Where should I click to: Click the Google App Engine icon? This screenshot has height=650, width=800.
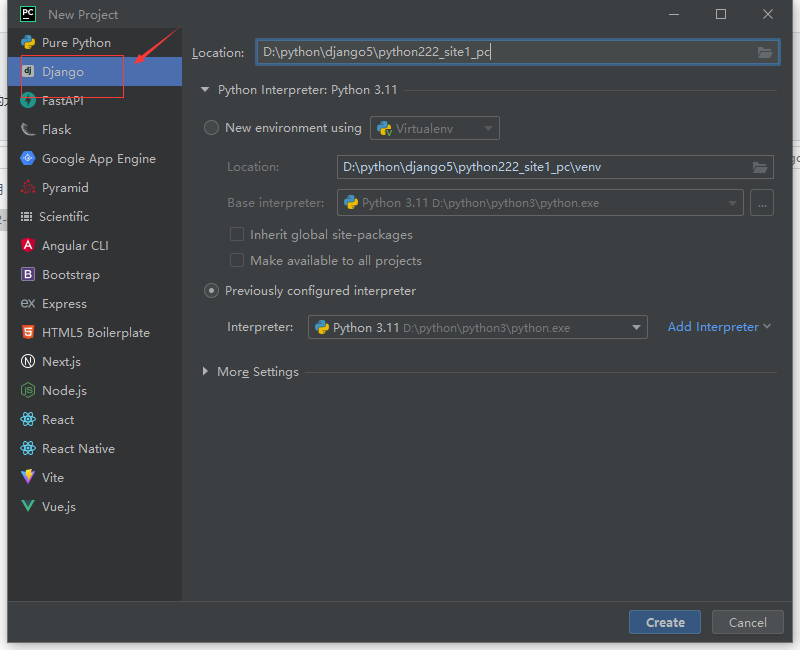tap(28, 159)
